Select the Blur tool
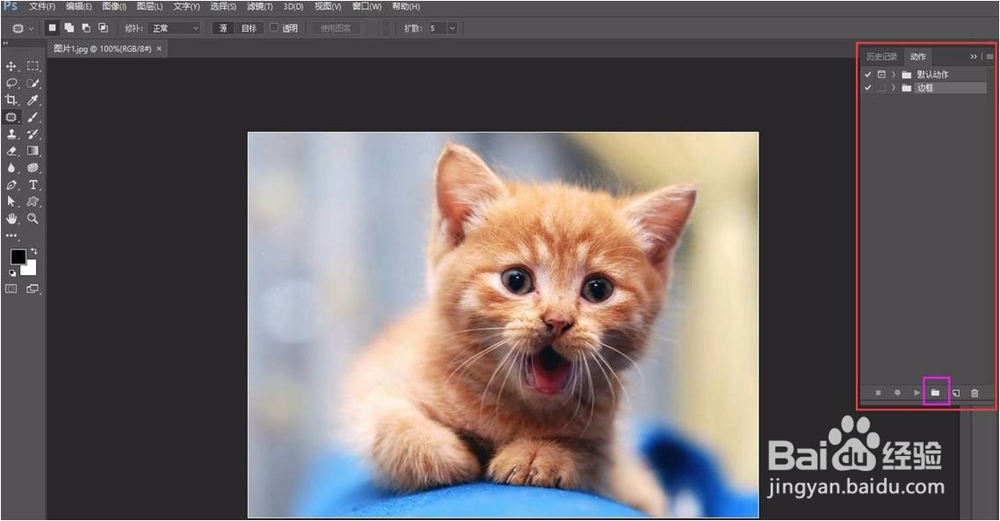 point(11,168)
